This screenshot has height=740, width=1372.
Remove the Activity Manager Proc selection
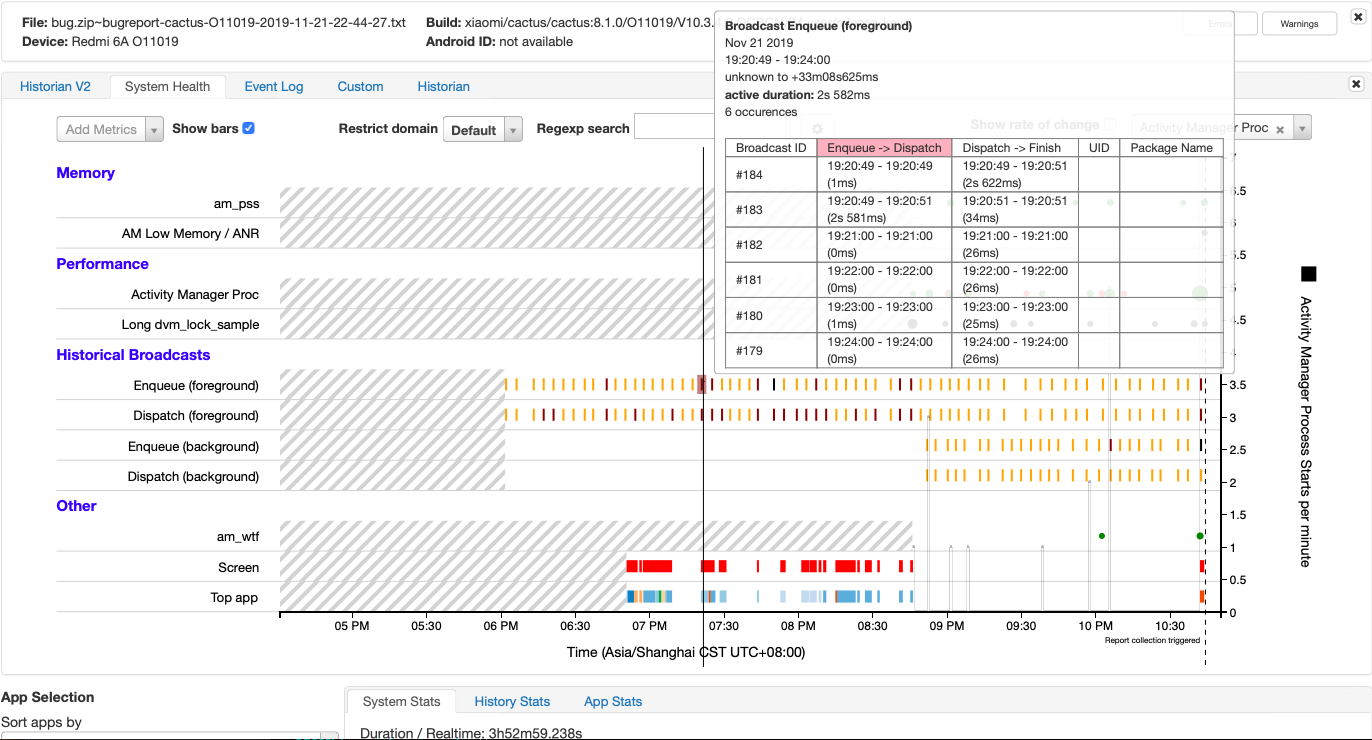(x=1280, y=129)
